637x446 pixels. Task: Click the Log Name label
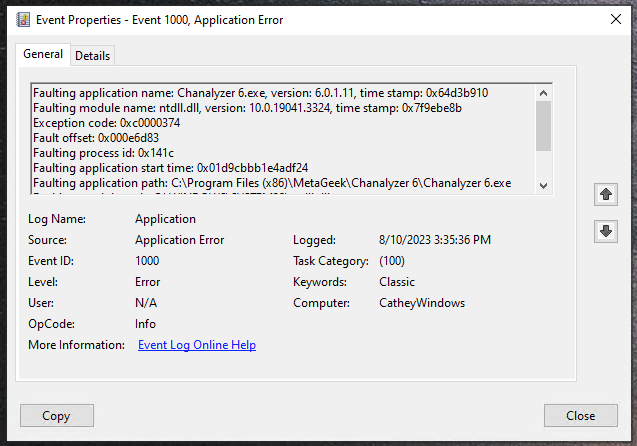pos(57,219)
